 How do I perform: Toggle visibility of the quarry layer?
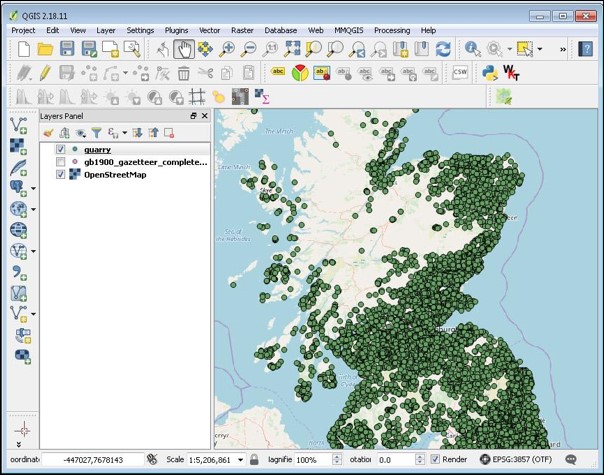pos(60,149)
